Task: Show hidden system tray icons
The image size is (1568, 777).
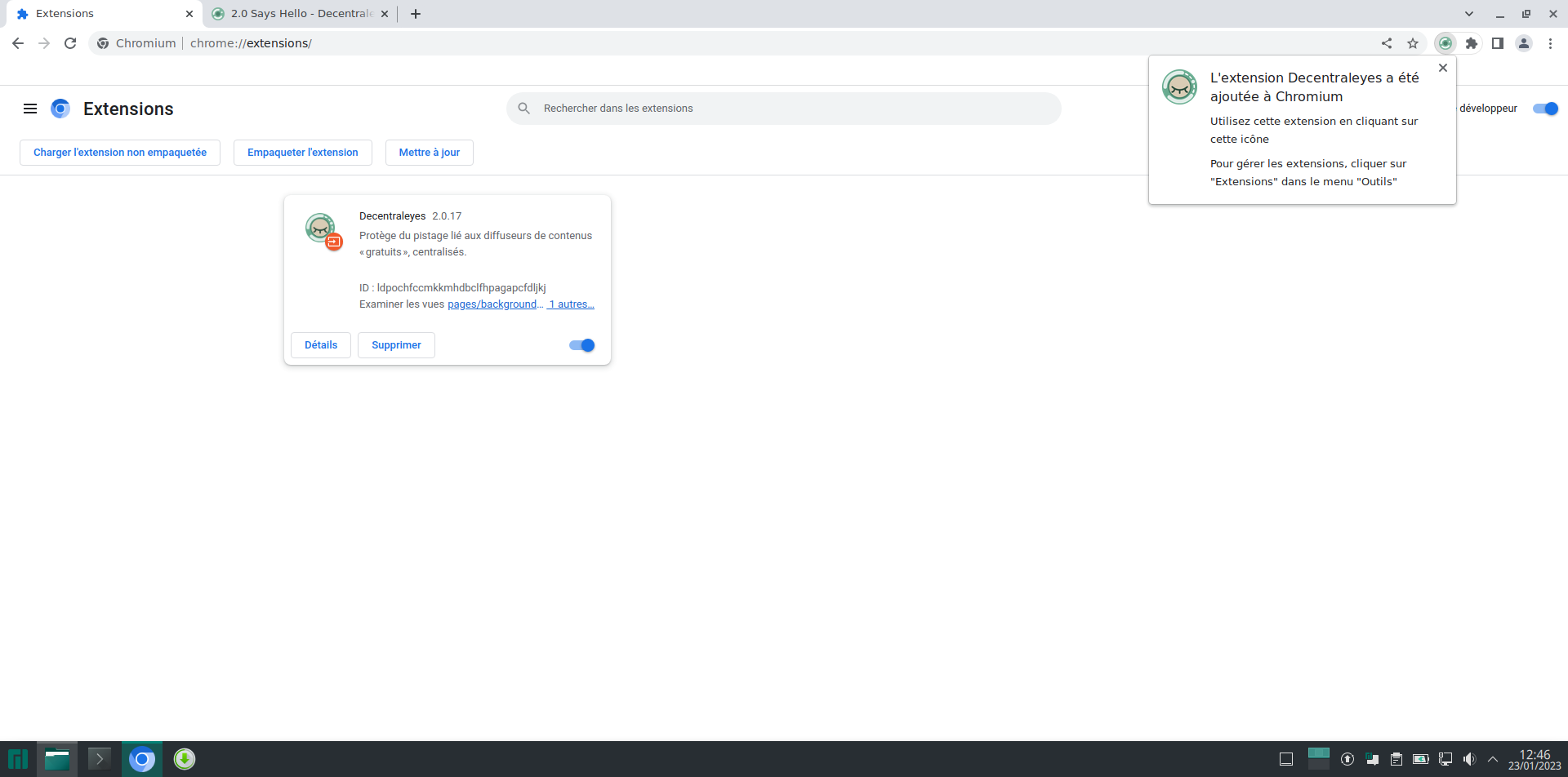Action: pos(1493,759)
